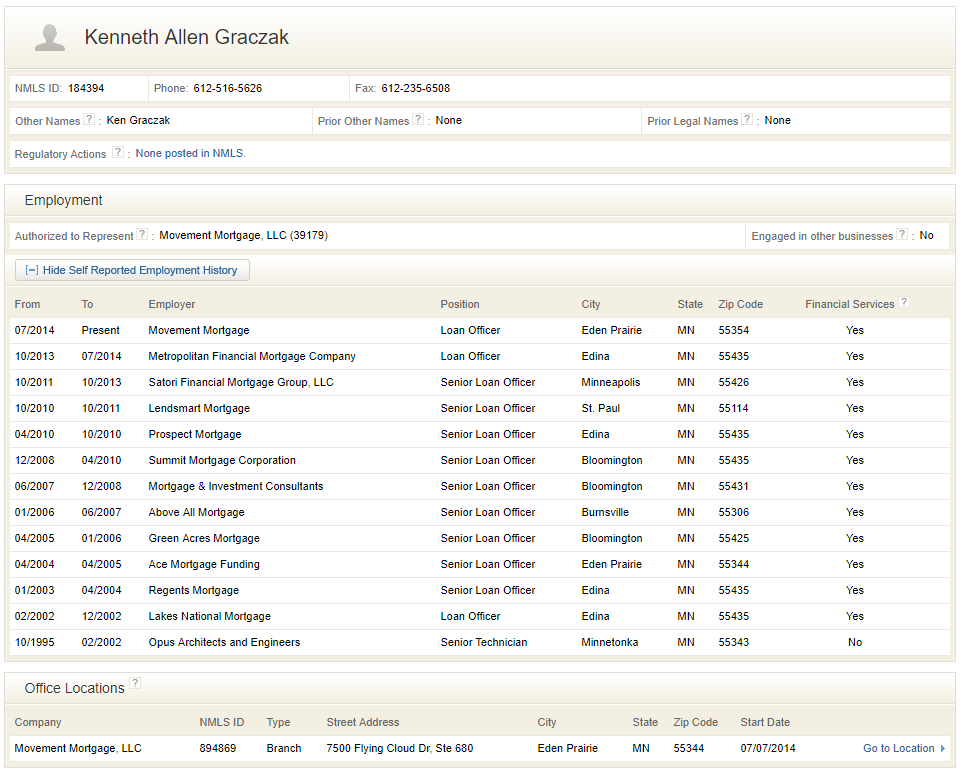Click the Street Address column header
The width and height of the screenshot is (962, 772).
click(x=363, y=722)
